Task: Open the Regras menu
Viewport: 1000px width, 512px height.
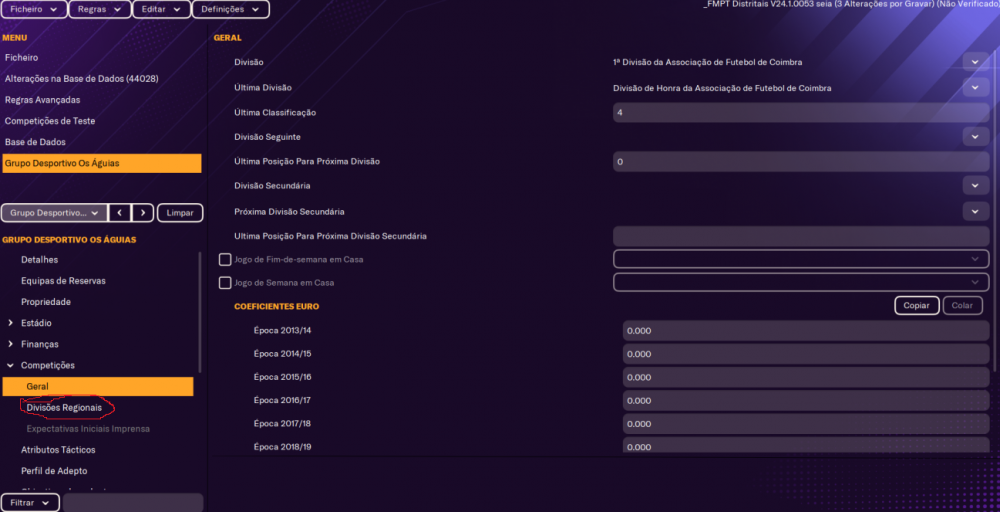Action: (99, 10)
